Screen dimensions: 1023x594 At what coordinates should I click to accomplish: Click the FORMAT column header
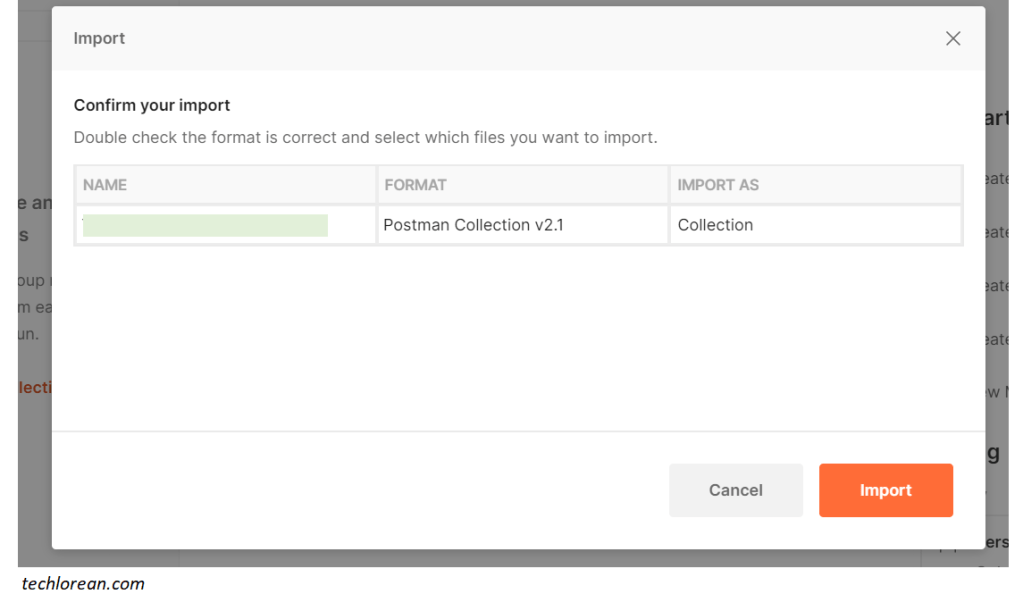pos(415,185)
